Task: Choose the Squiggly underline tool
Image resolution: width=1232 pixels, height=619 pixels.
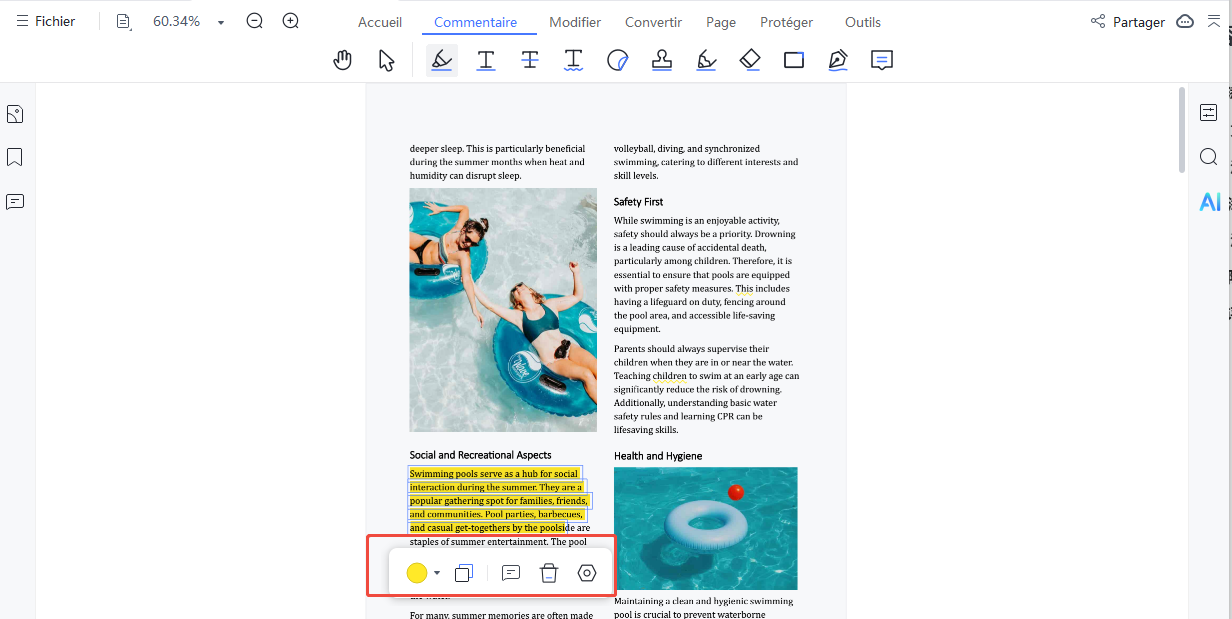Action: coord(573,60)
